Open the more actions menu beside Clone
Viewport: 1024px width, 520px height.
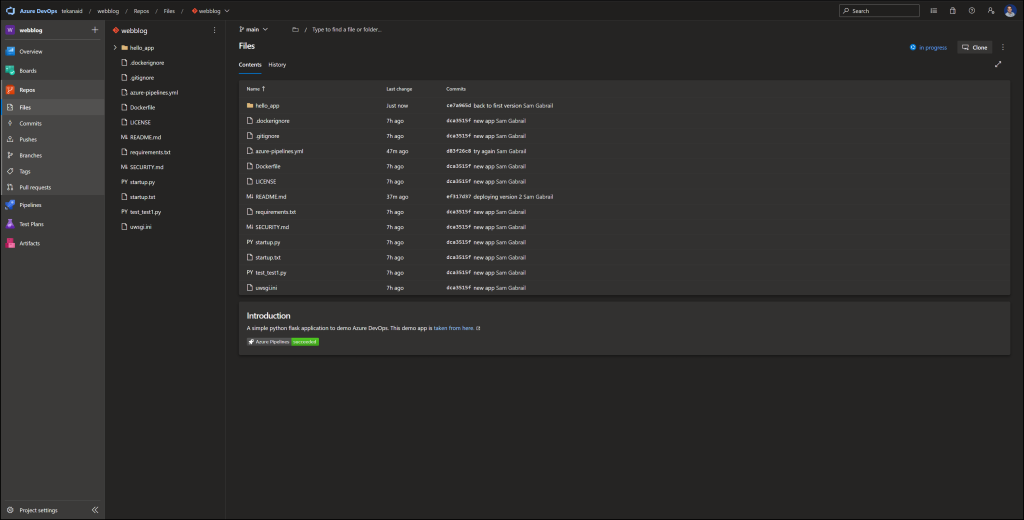point(1003,47)
